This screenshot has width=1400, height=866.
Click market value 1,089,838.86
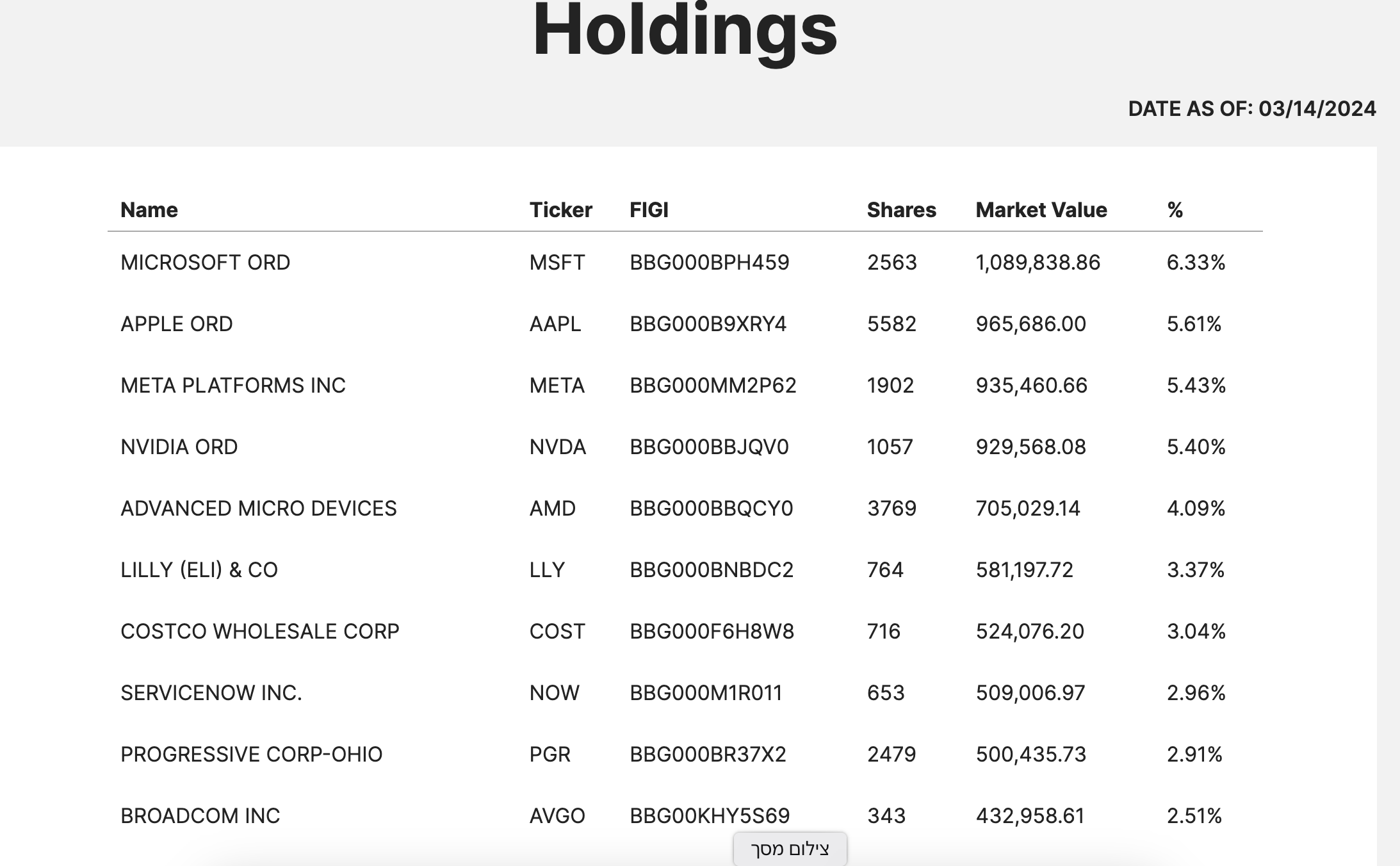click(x=1038, y=263)
